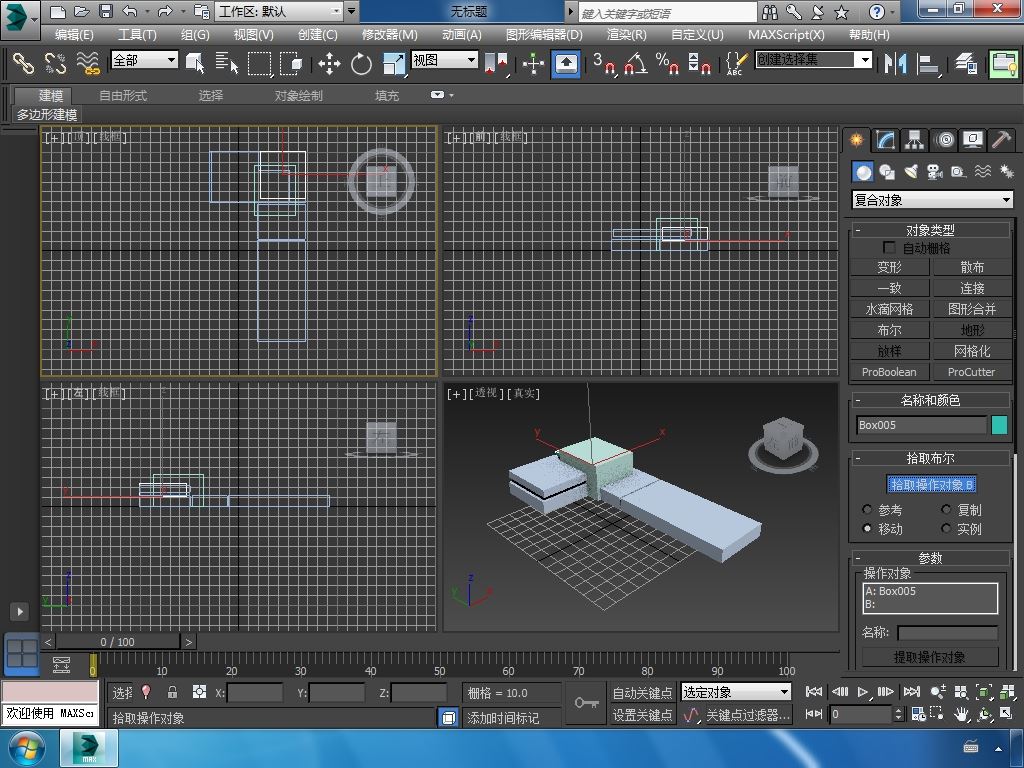Choose the 参考 radio option

point(867,510)
